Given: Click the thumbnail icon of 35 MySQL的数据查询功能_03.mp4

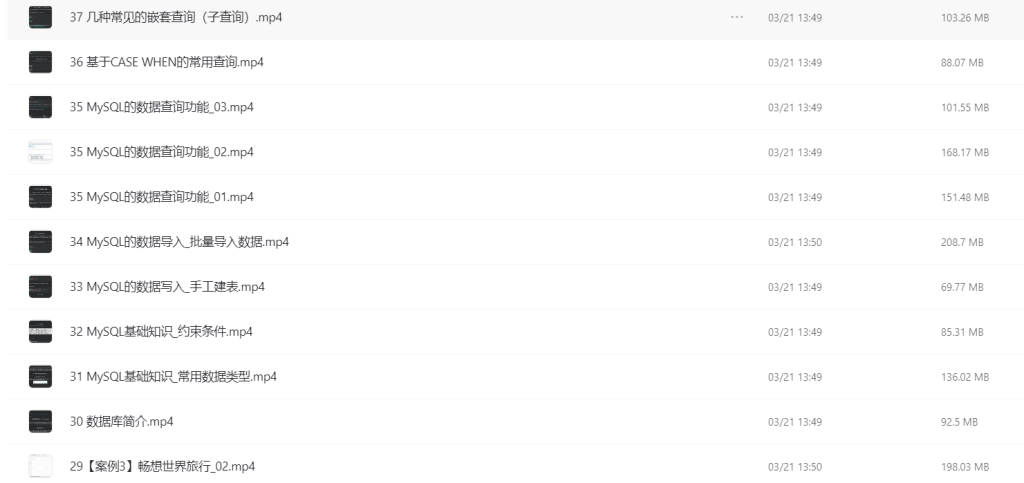Looking at the screenshot, I should click(x=40, y=107).
